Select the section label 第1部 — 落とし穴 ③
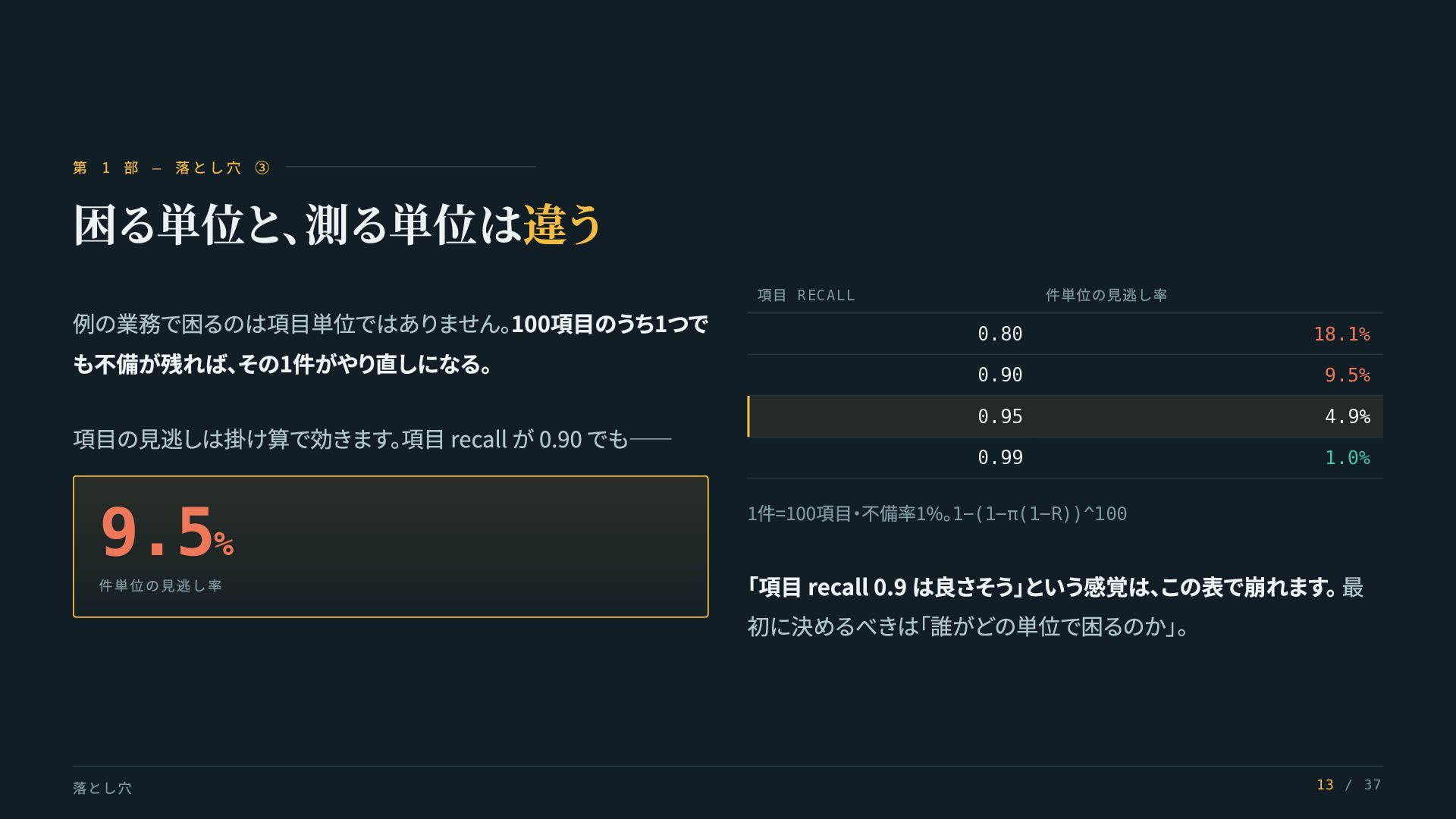 (171, 168)
